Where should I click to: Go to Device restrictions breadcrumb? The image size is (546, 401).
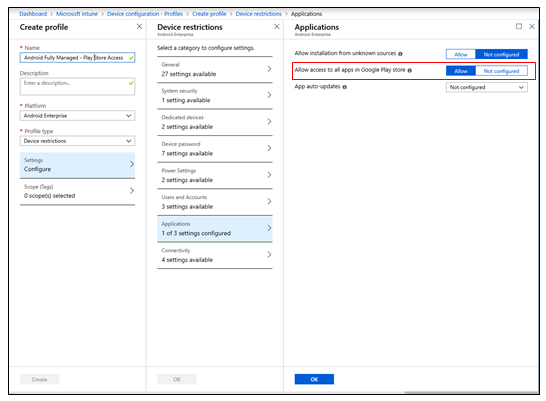coord(259,14)
